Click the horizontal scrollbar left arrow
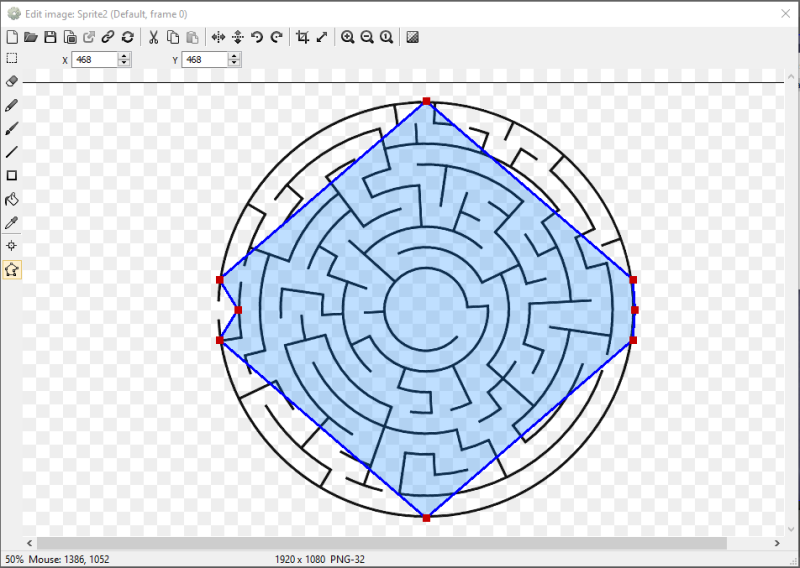Viewport: 800px width, 568px height. [29, 543]
